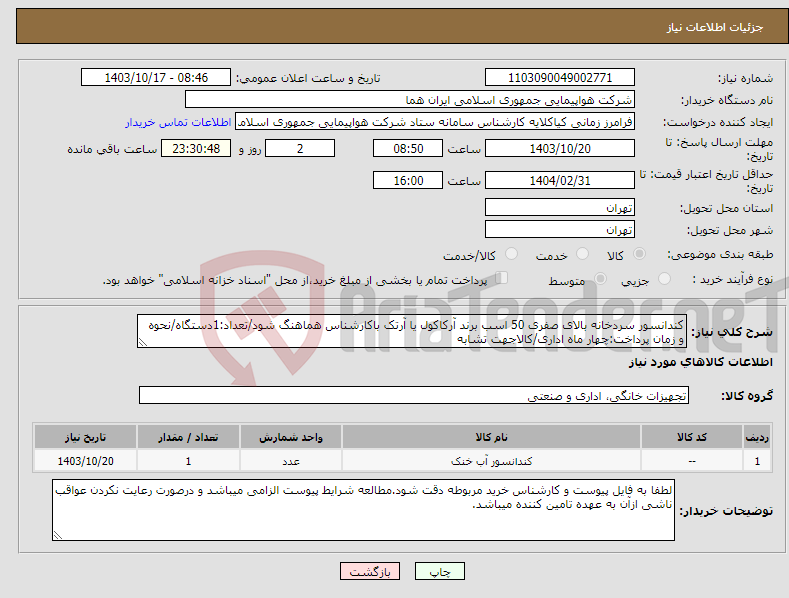This screenshot has width=789, height=598.
Task: Click the شرح کلی نیاز label
Action: tap(732, 332)
